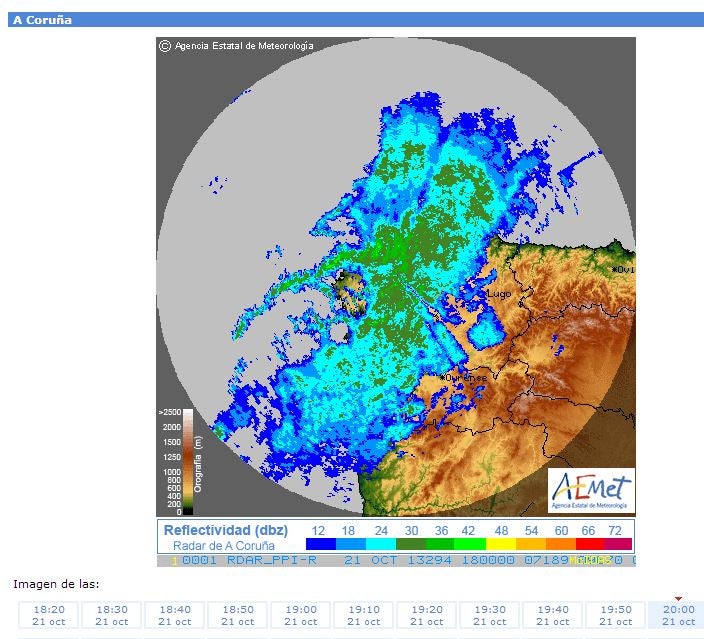
Task: Click the red marker above the 20:00 slot
Action: point(678,598)
